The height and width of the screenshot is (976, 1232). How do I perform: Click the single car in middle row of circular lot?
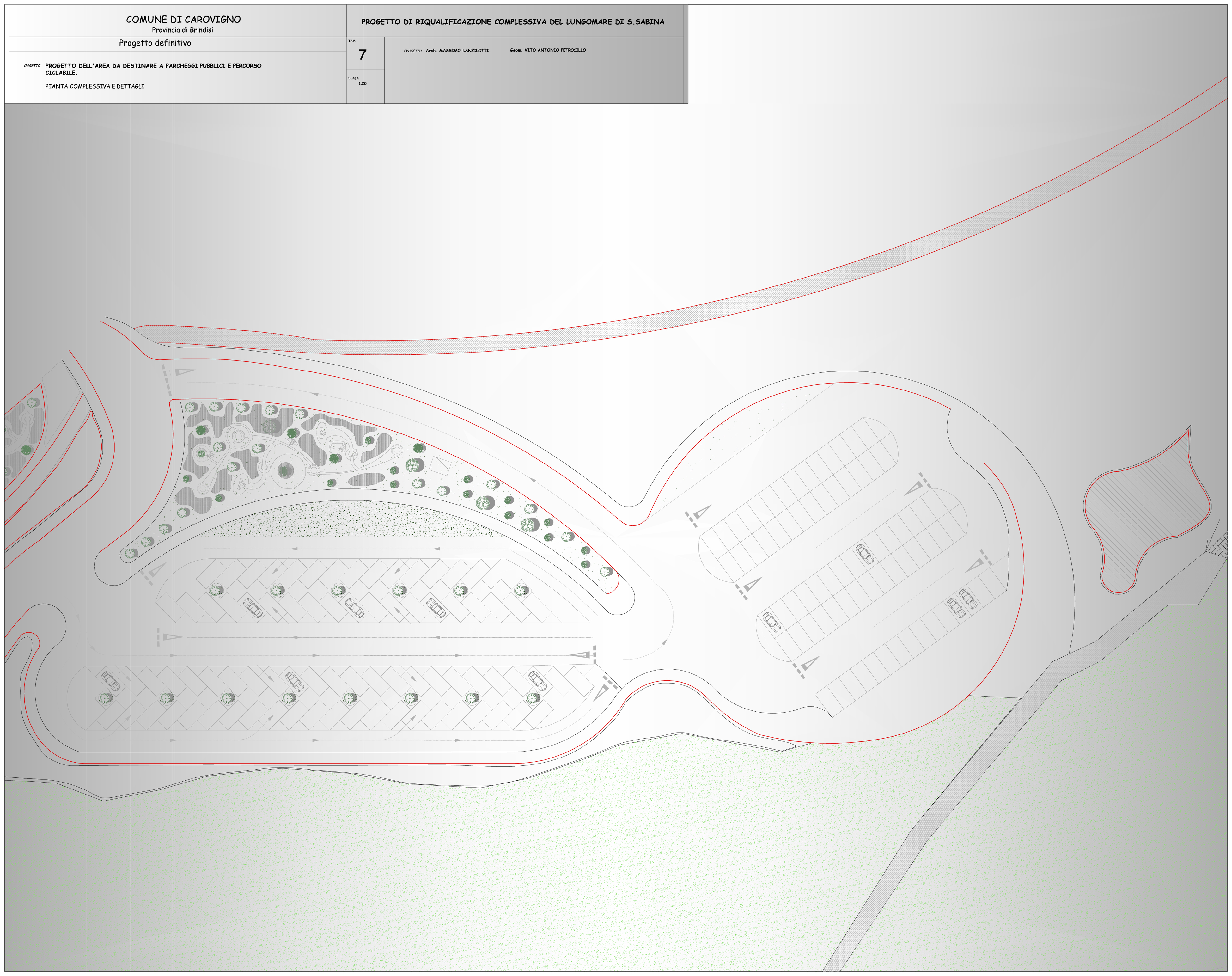(x=865, y=554)
